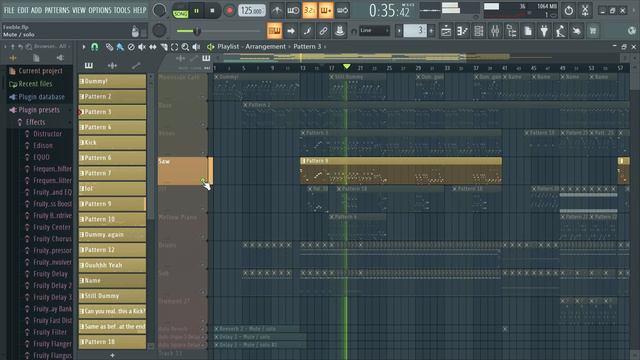Select previous pattern with left arrow
This screenshot has height=360, width=640.
399,31
